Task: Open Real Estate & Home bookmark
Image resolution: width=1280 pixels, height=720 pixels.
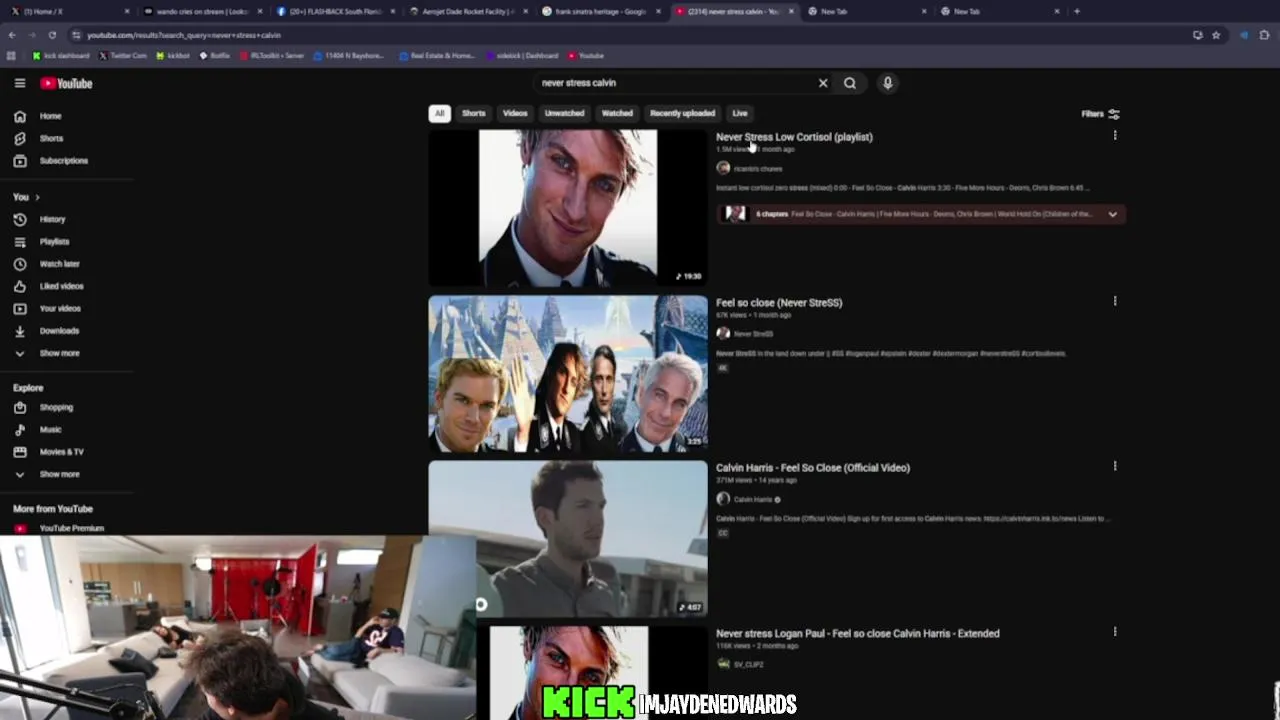Action: 437,56
